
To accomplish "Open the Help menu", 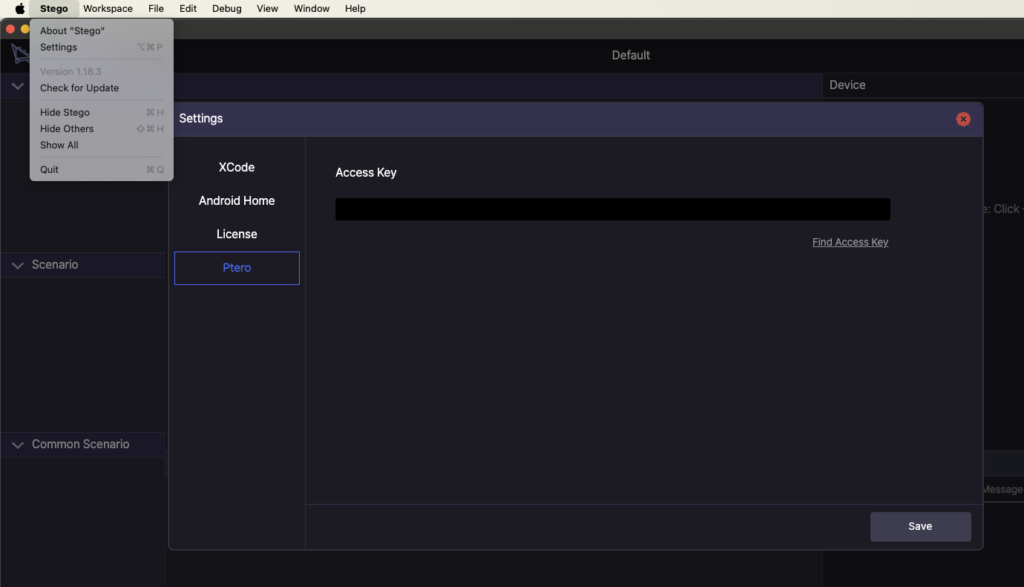I will point(355,8).
